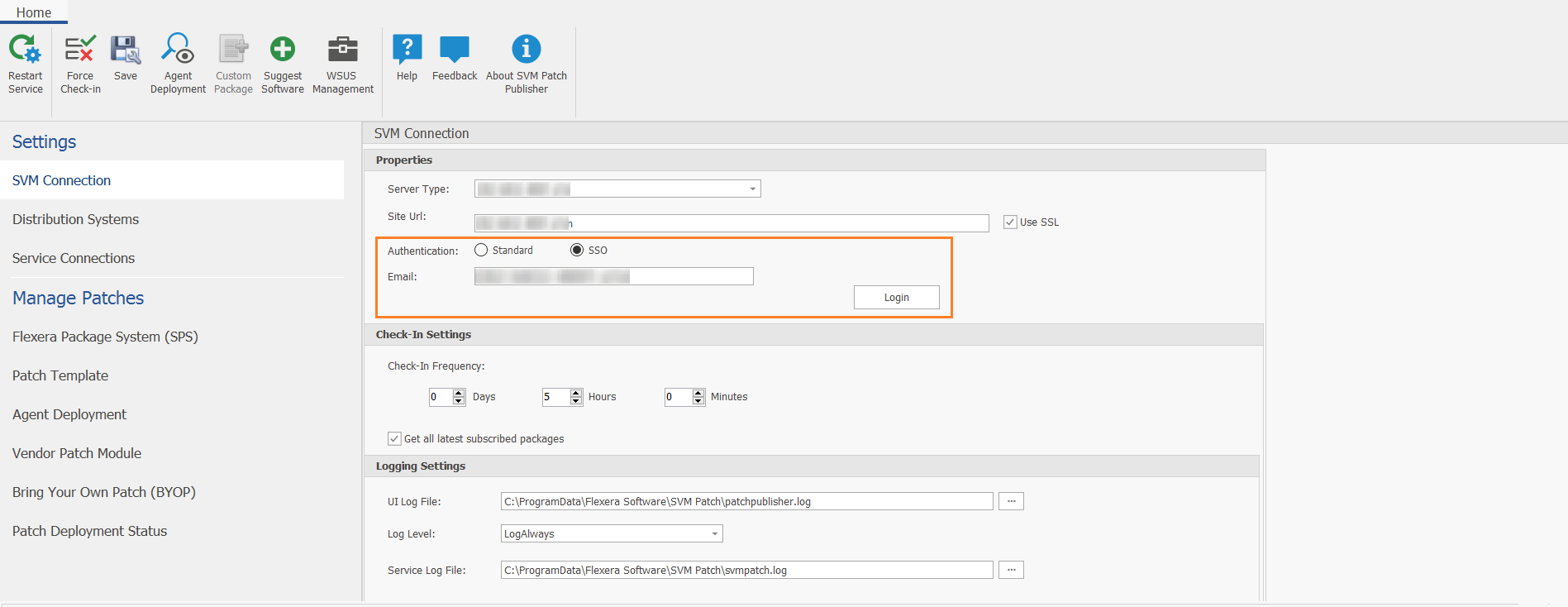This screenshot has width=1568, height=607.
Task: Open WSUS Management tool
Action: click(342, 50)
